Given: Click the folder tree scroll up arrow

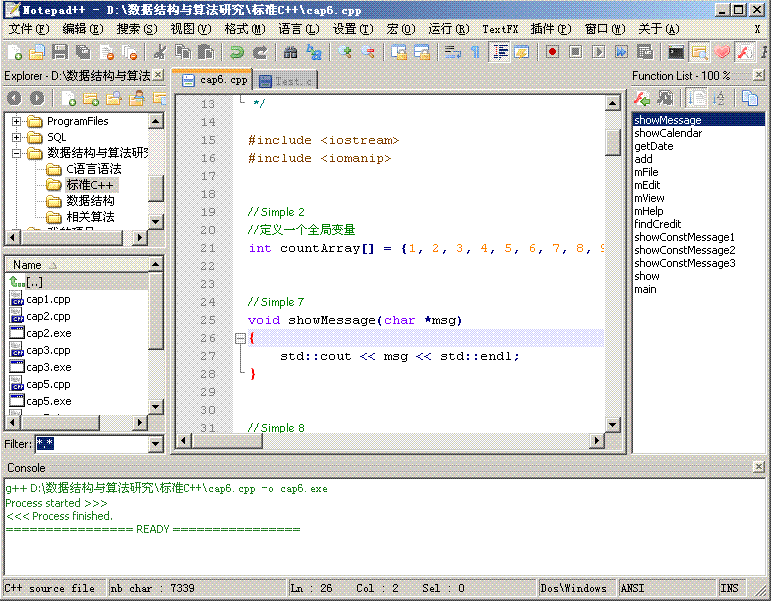Looking at the screenshot, I should click(156, 120).
